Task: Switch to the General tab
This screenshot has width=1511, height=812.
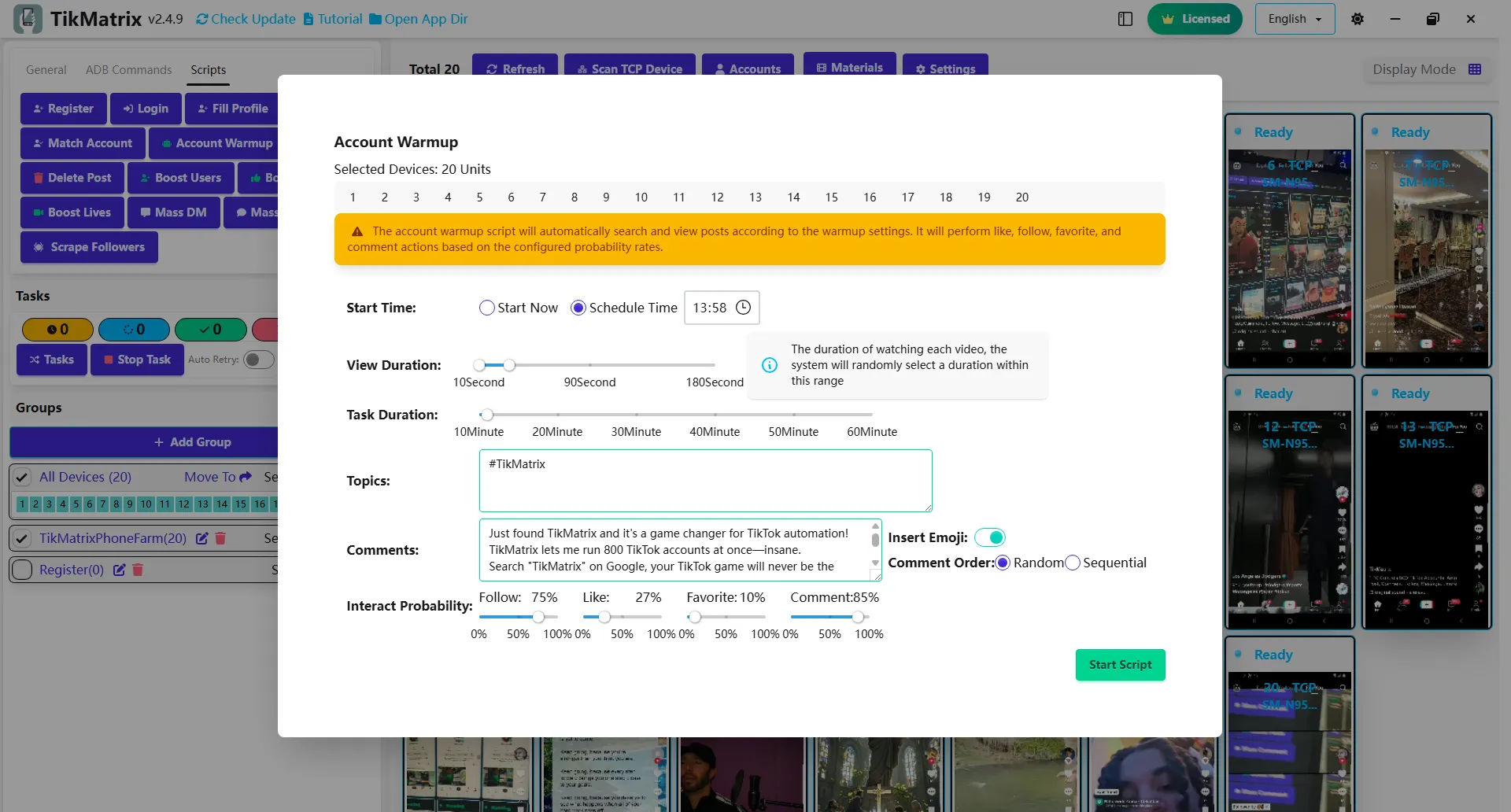Action: [46, 70]
